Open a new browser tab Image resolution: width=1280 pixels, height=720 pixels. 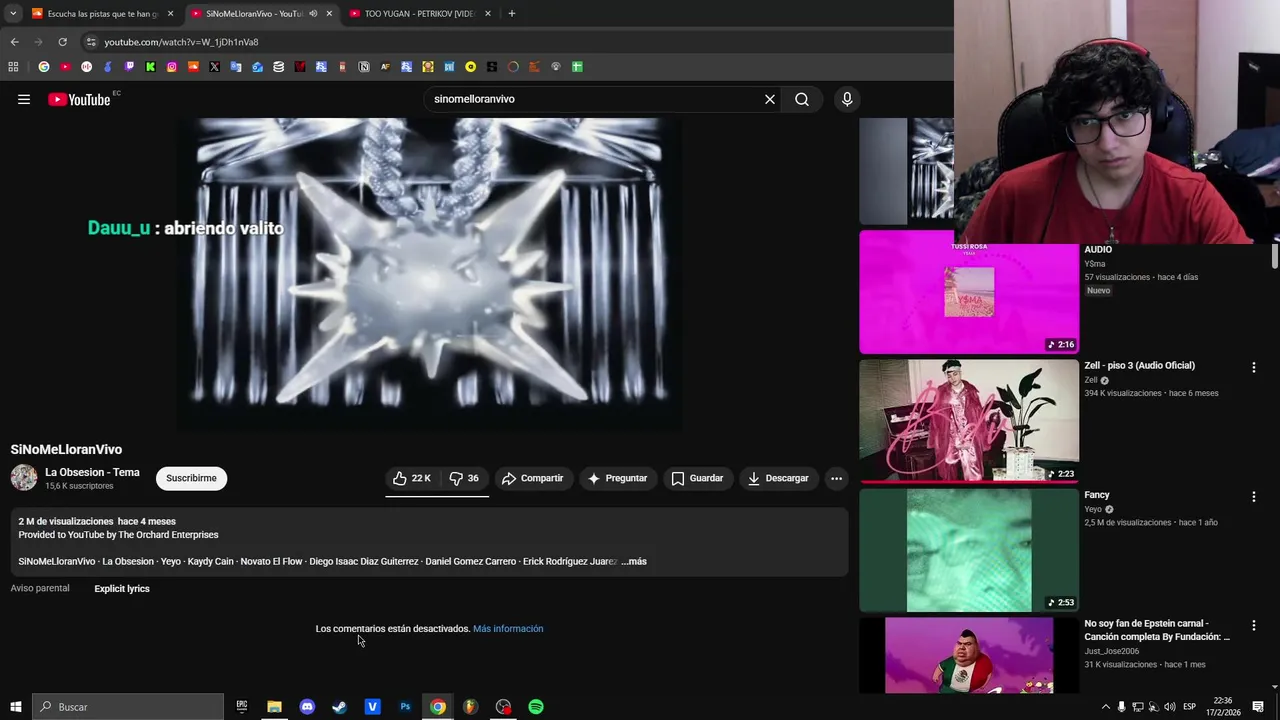pos(511,14)
